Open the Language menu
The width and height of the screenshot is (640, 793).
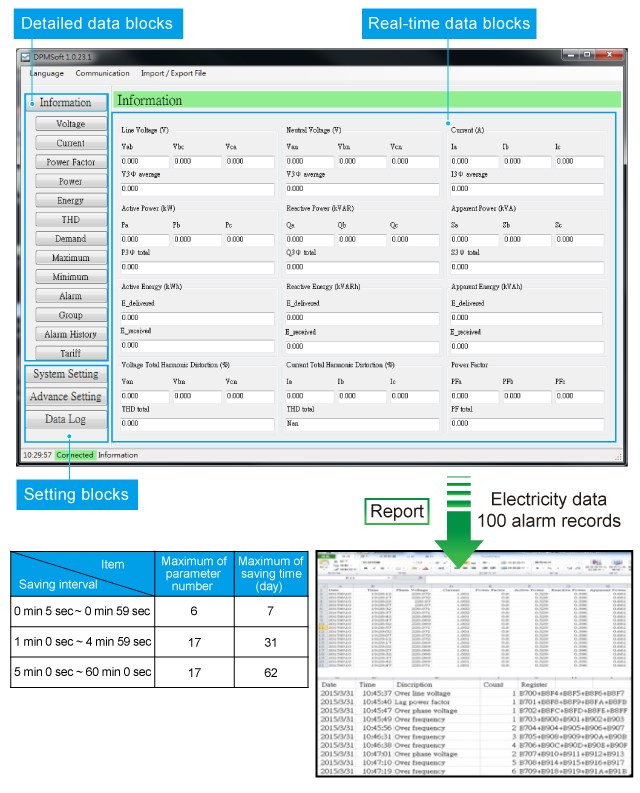coord(46,73)
